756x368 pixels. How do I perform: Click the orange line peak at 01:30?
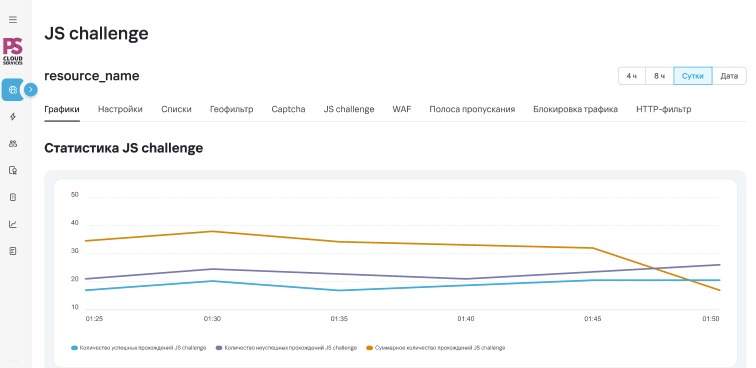click(213, 232)
